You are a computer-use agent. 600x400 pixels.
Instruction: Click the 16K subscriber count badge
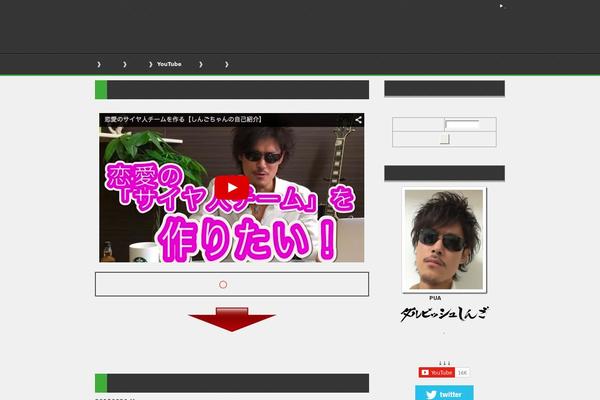click(463, 372)
